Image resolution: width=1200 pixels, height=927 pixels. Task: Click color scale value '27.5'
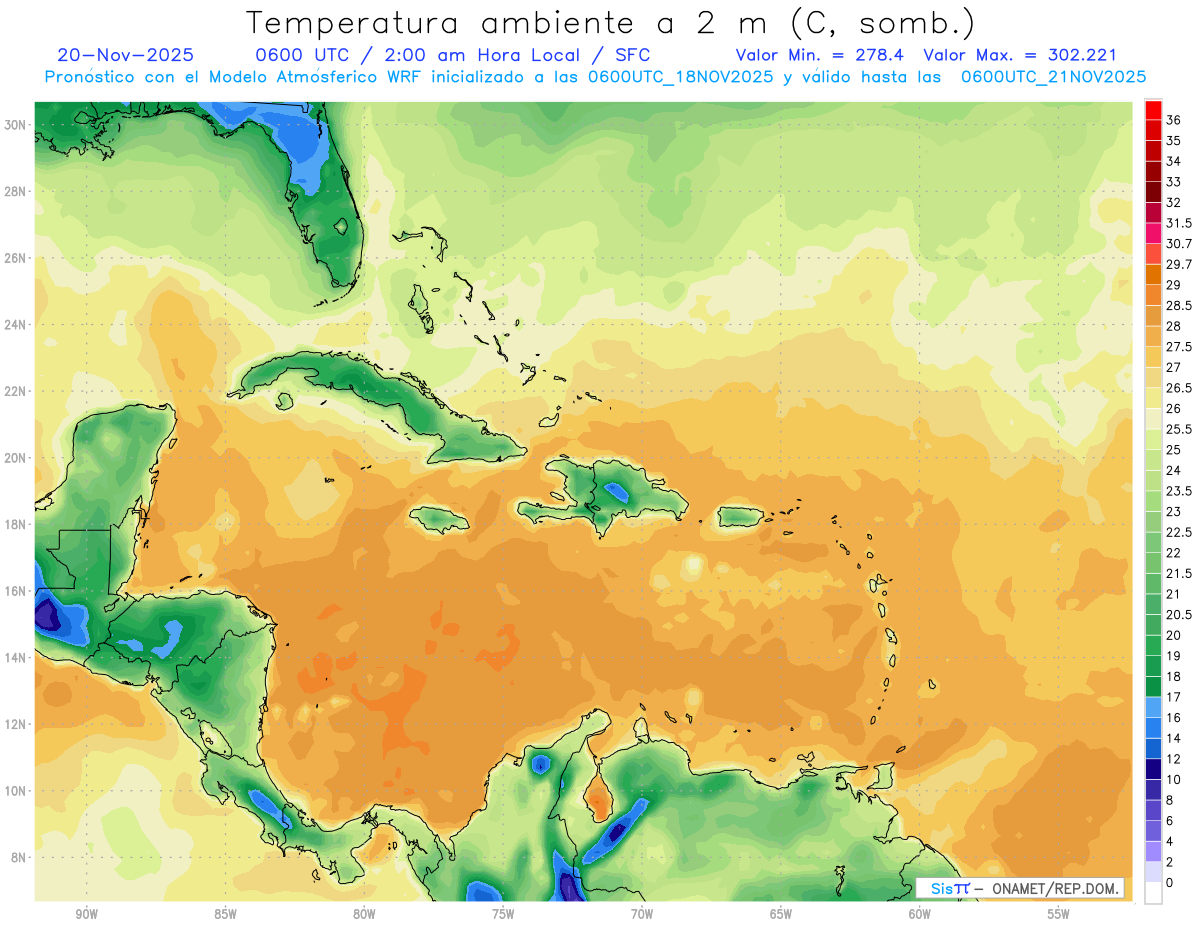1179,347
